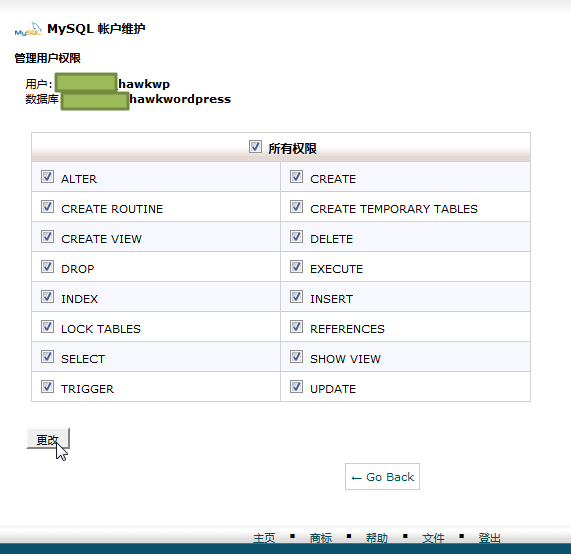Image resolution: width=571 pixels, height=554 pixels.
Task: Toggle the REFERENCES privilege checkbox
Action: point(296,327)
